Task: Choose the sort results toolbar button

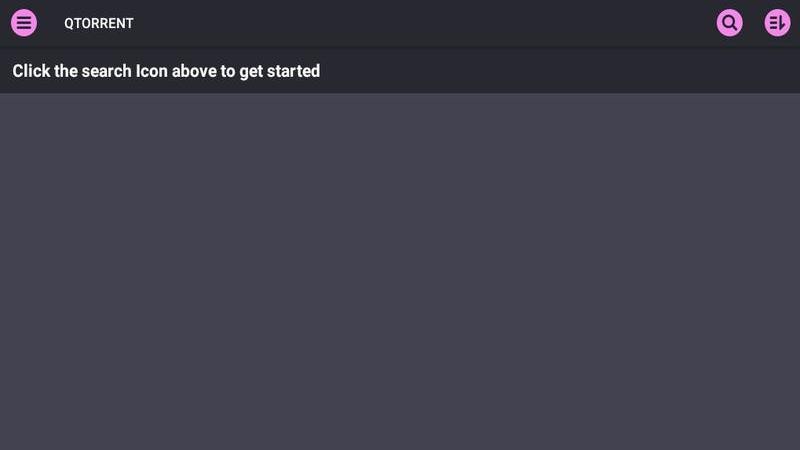Action: coord(777,23)
